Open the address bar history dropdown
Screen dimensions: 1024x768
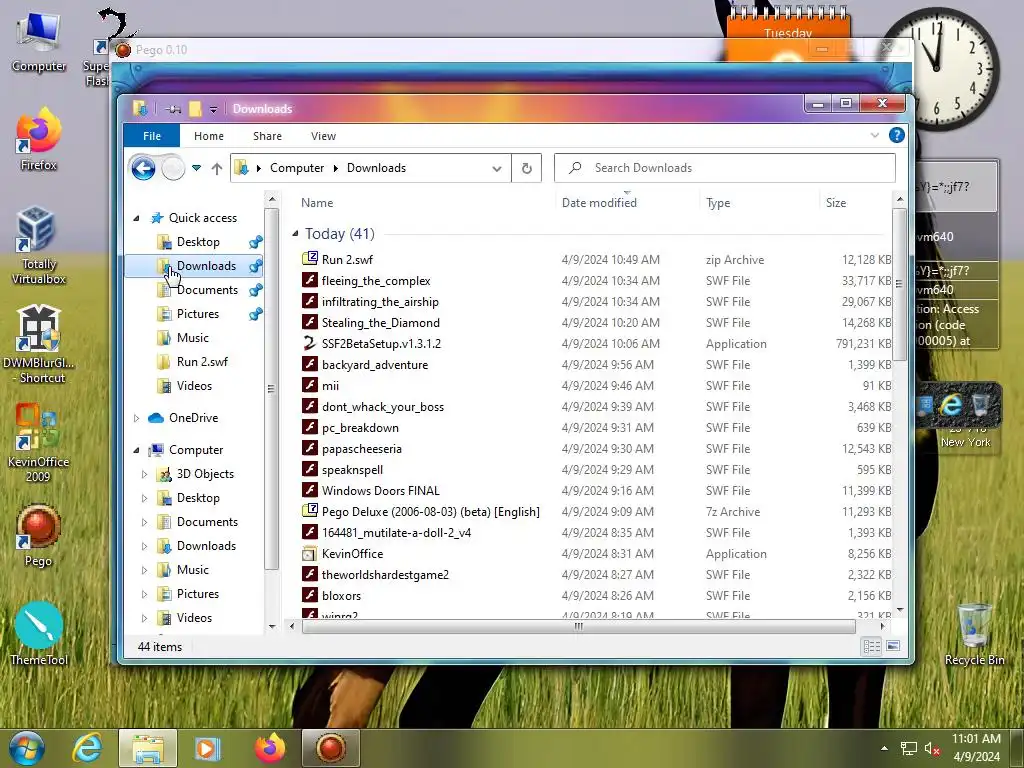point(497,168)
